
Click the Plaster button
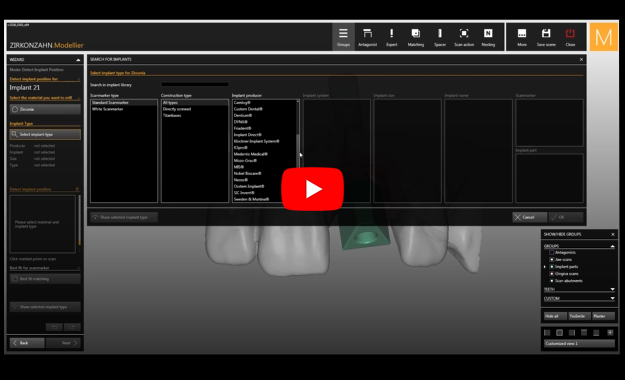tap(603, 316)
